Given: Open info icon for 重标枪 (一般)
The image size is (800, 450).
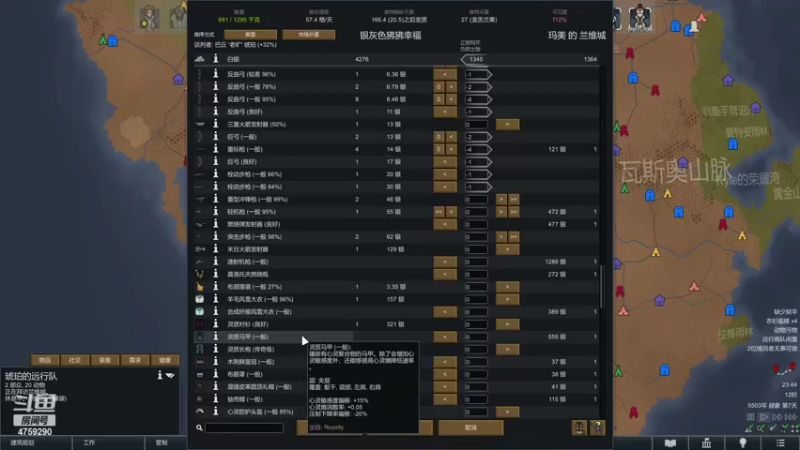Looking at the screenshot, I should click(x=215, y=149).
